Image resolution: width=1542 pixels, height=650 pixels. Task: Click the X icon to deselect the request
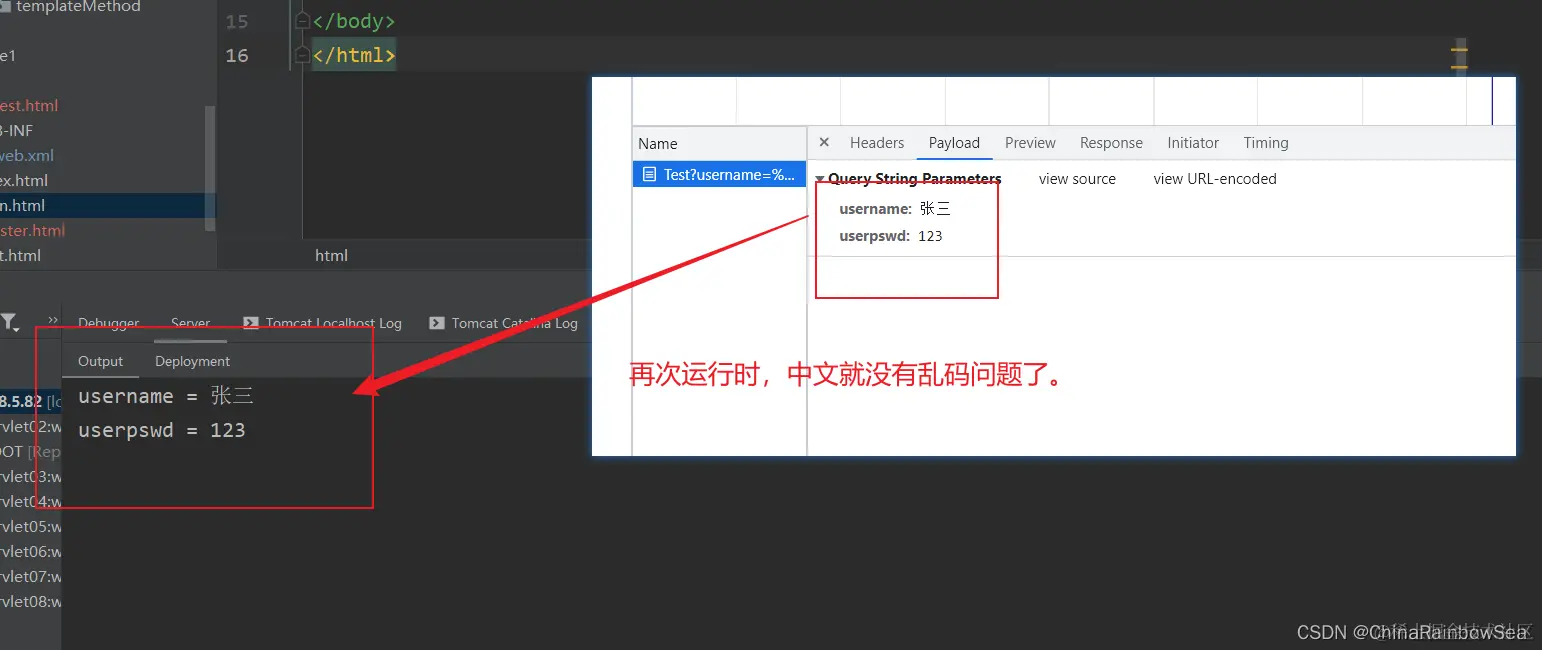click(823, 142)
